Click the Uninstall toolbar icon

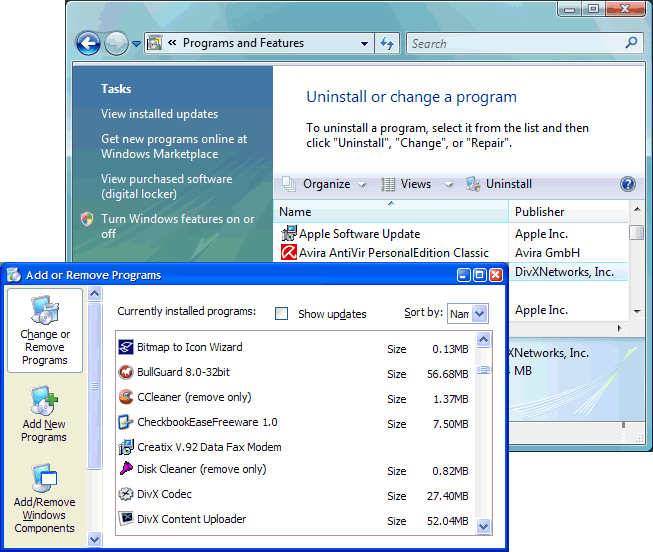point(473,184)
